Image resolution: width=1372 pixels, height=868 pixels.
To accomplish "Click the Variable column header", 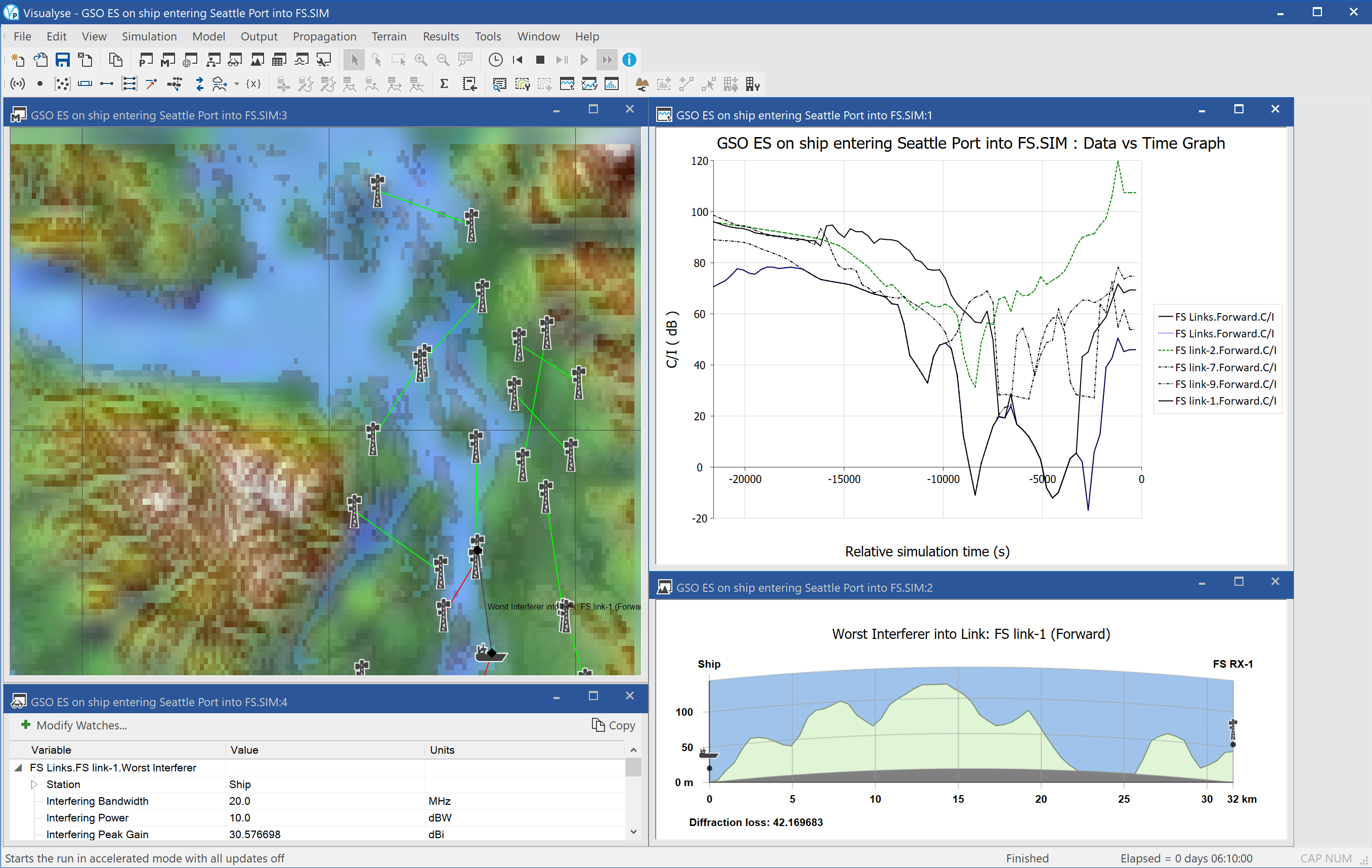I will click(118, 750).
